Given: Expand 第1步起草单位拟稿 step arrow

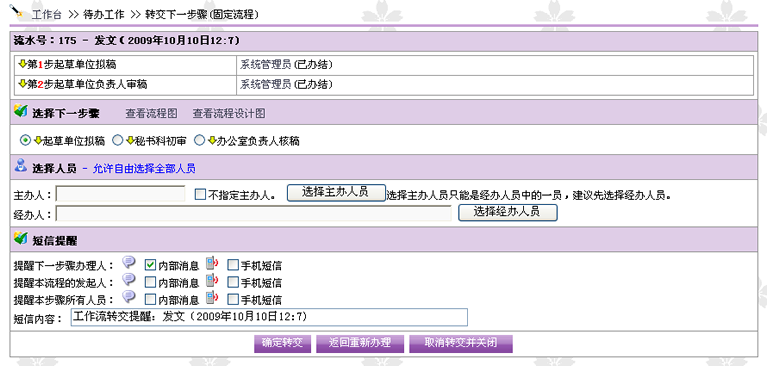Looking at the screenshot, I should coord(22,64).
